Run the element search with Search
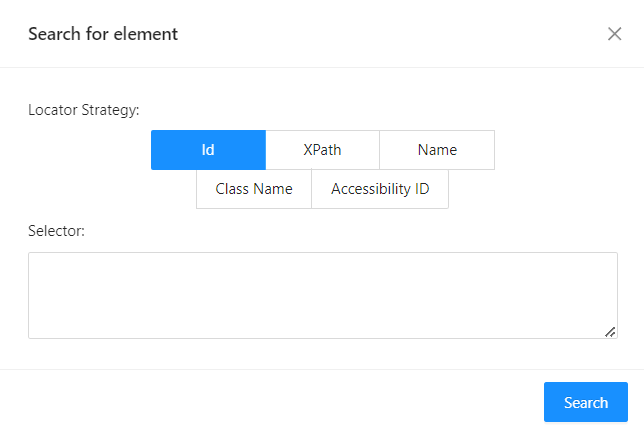 [585, 402]
